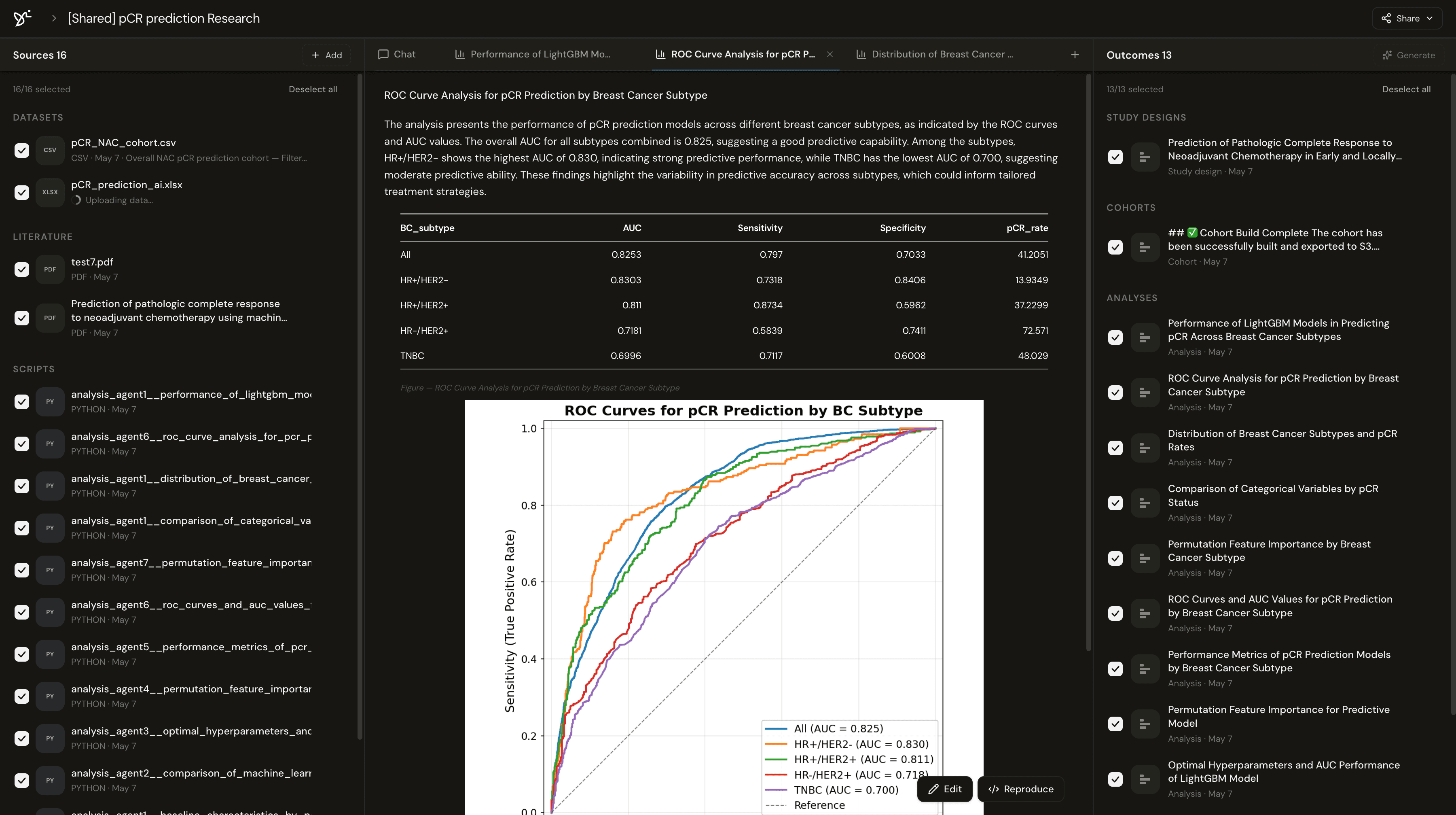Click the breadcrumb chevron beside project title
Image resolution: width=1456 pixels, height=815 pixels.
(x=54, y=18)
